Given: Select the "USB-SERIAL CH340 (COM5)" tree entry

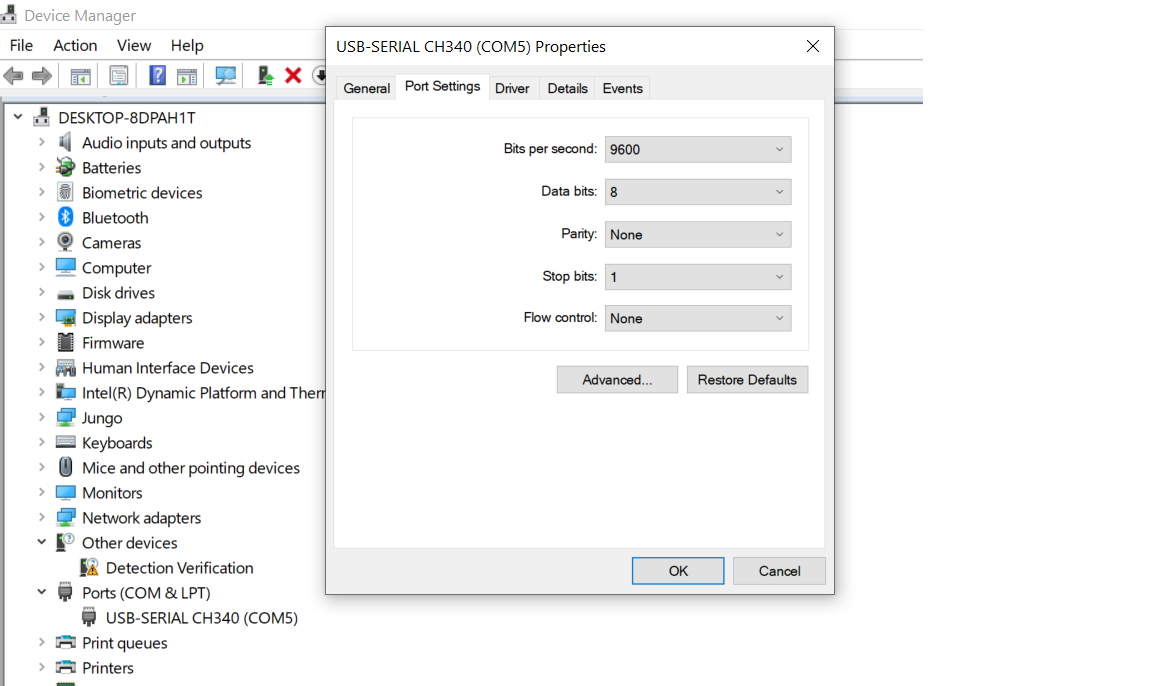Looking at the screenshot, I should pyautogui.click(x=202, y=618).
